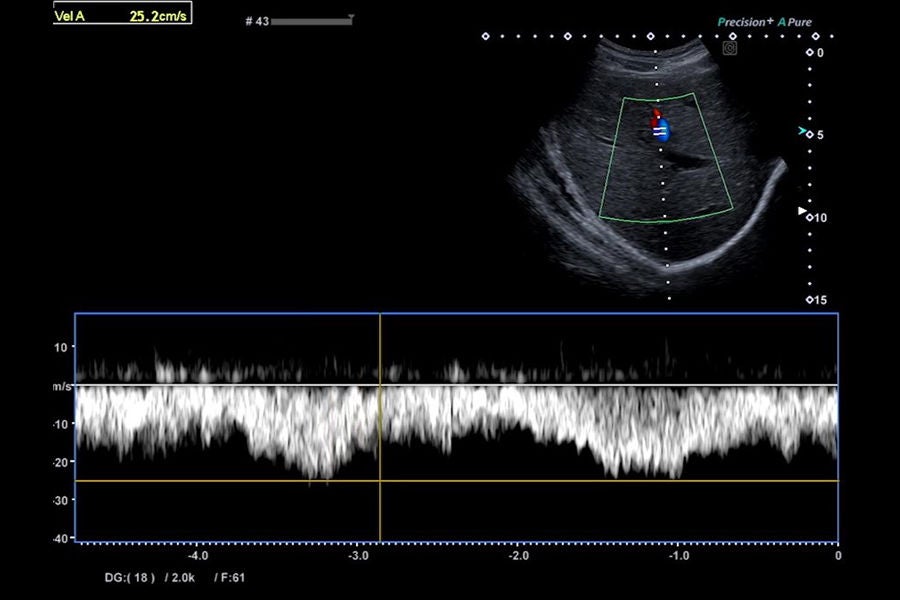Click the -4.0 time axis label
Viewport: 900px width, 600px height.
click(197, 556)
